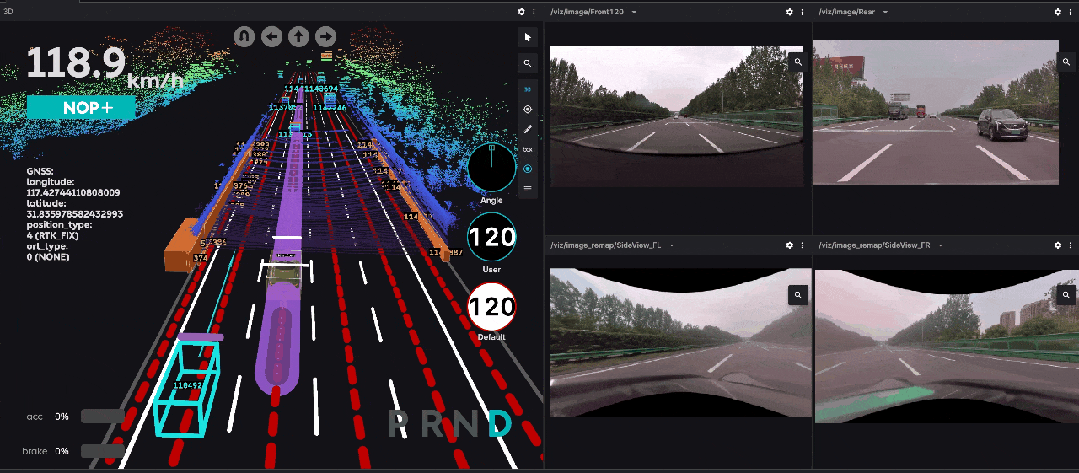Open more options dots of SideView_FL panel
Screen dimensions: 1079x473
coord(802,245)
